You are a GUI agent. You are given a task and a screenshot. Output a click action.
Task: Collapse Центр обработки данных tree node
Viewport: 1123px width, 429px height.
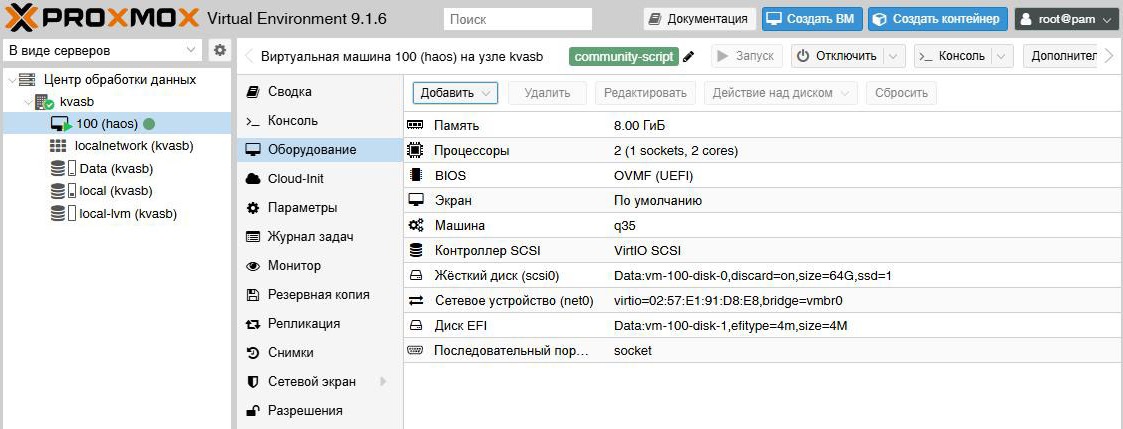pos(11,80)
